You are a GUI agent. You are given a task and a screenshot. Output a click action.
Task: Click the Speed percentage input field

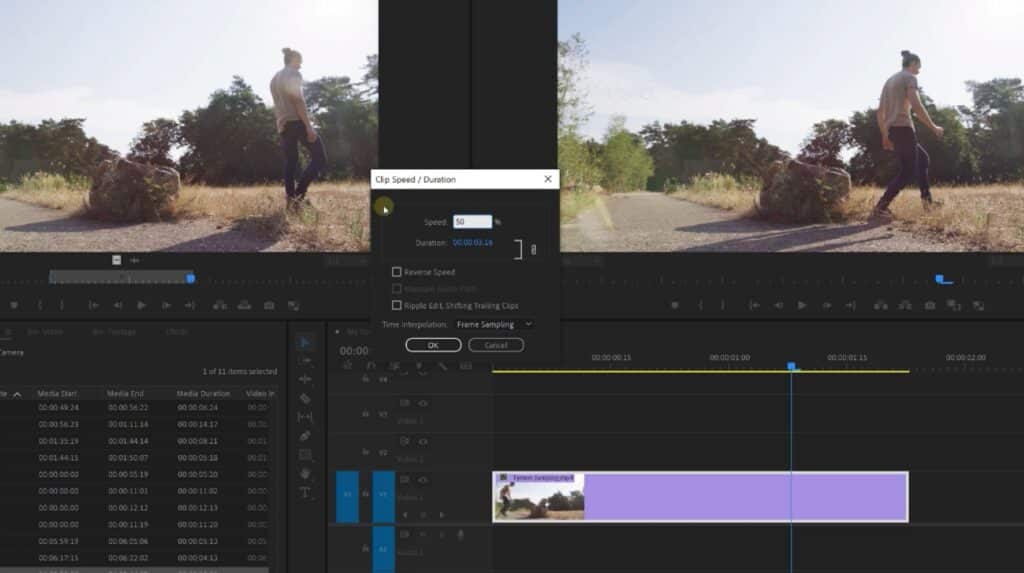tap(471, 222)
